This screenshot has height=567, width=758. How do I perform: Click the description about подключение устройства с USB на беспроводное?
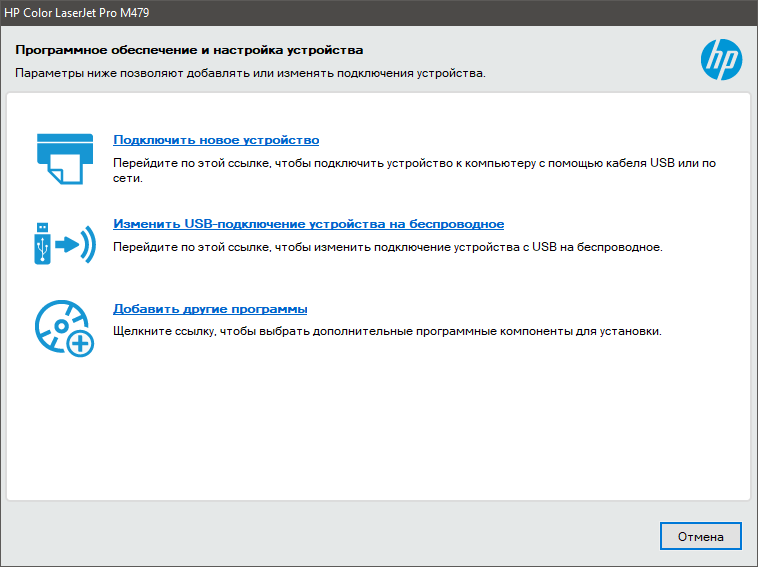coord(388,247)
